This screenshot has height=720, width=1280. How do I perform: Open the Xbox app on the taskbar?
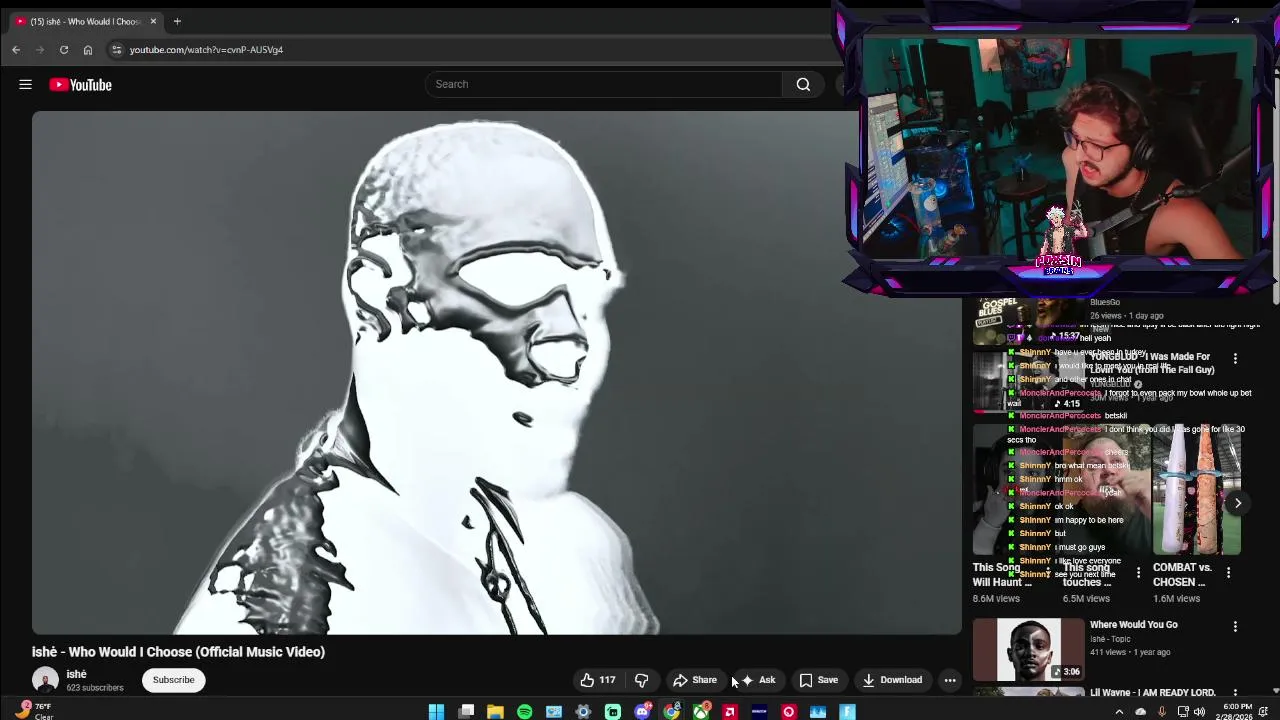point(700,712)
